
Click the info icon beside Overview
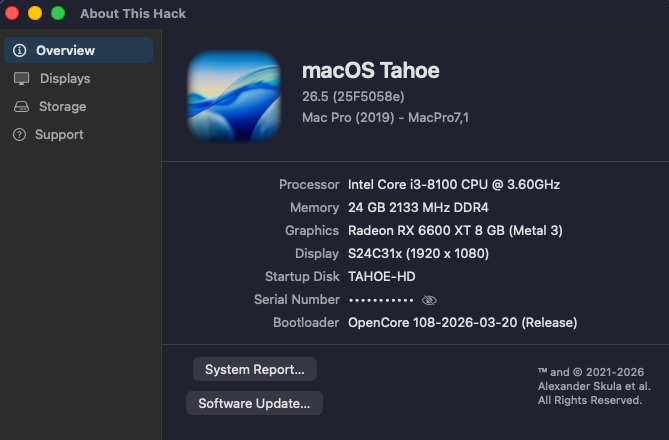coord(20,50)
